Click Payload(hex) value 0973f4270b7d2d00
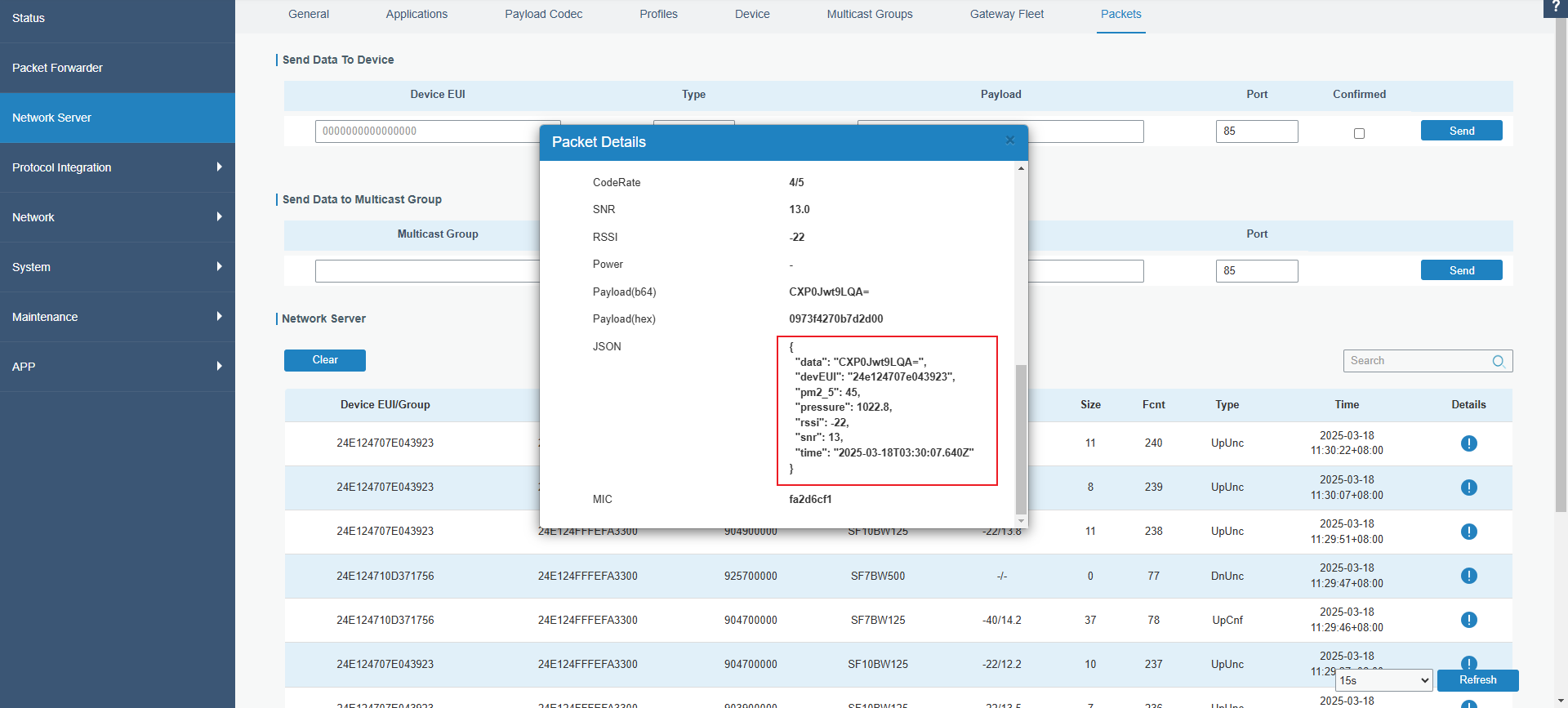The image size is (1568, 708). pyautogui.click(x=835, y=318)
